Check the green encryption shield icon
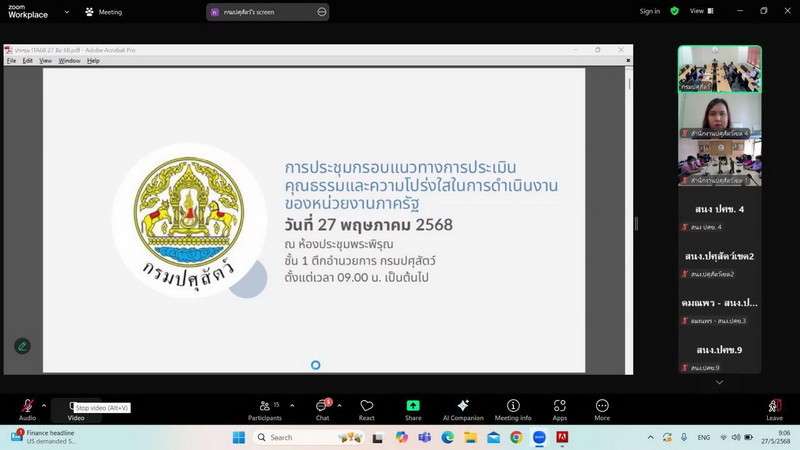 coord(674,11)
